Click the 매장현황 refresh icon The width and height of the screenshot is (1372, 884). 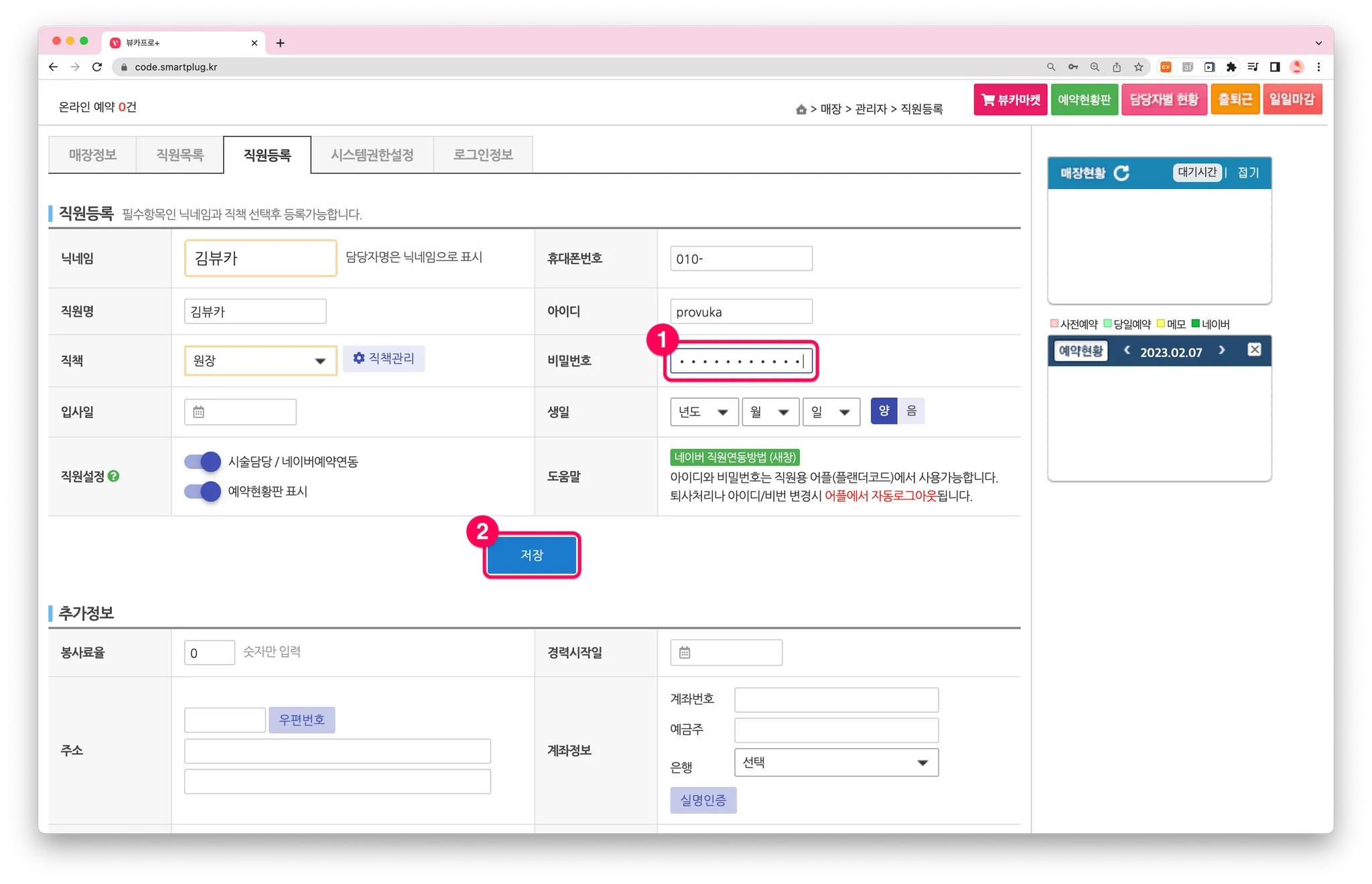coord(1121,173)
